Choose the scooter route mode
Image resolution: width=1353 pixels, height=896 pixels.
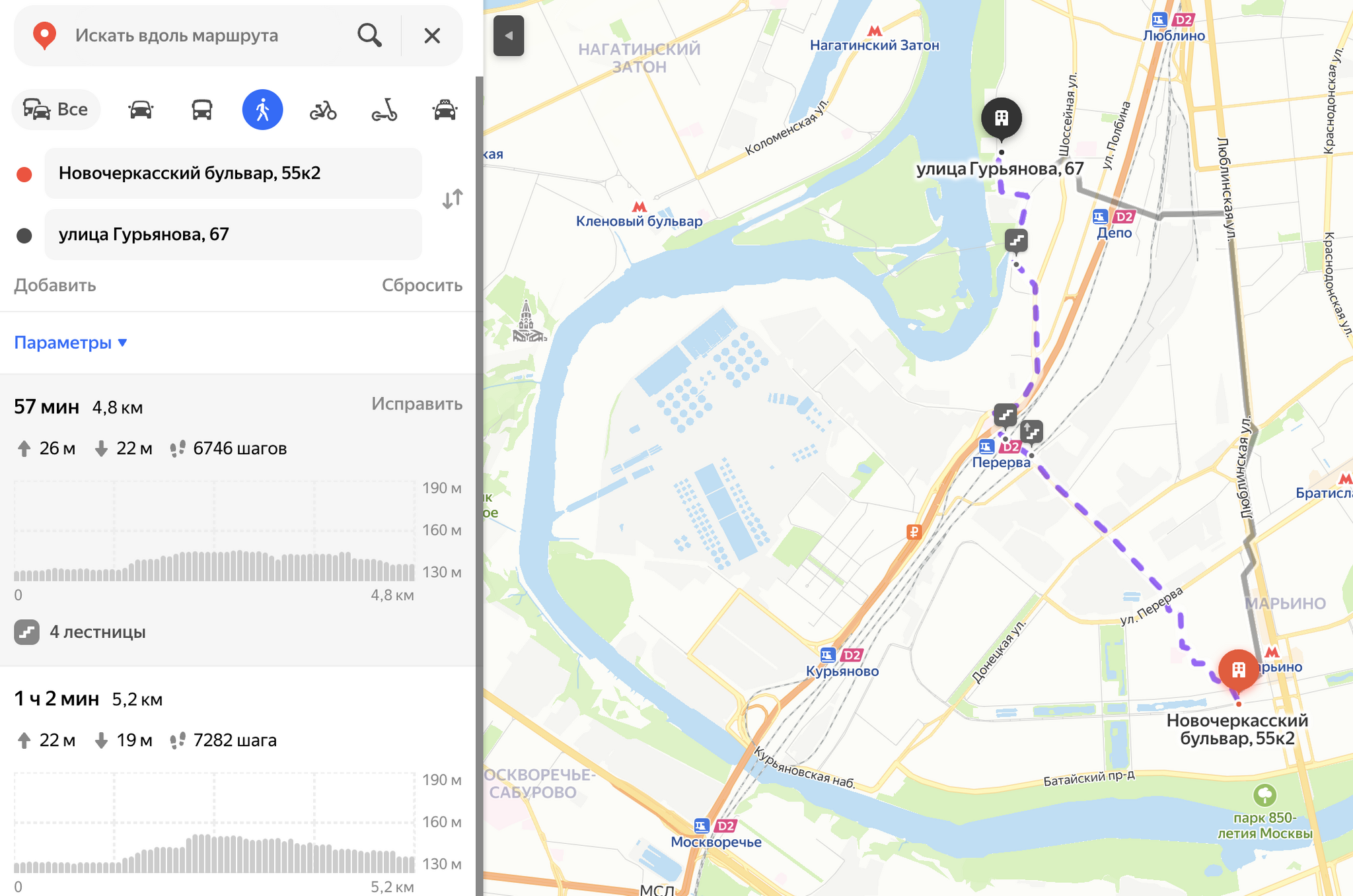[x=384, y=110]
